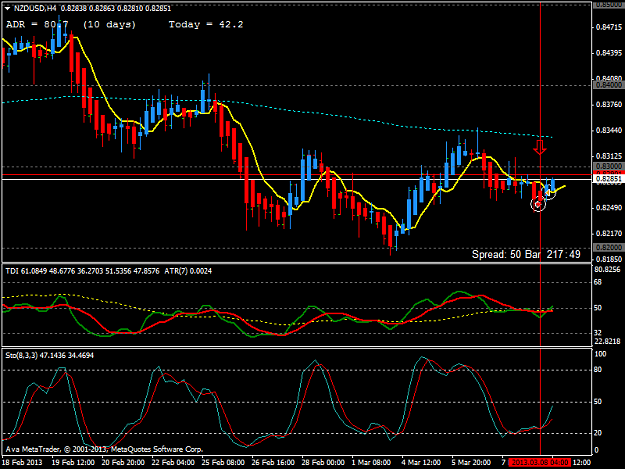625x469 pixels.
Task: Click the 0.82490 price axis value
Action: [609, 208]
